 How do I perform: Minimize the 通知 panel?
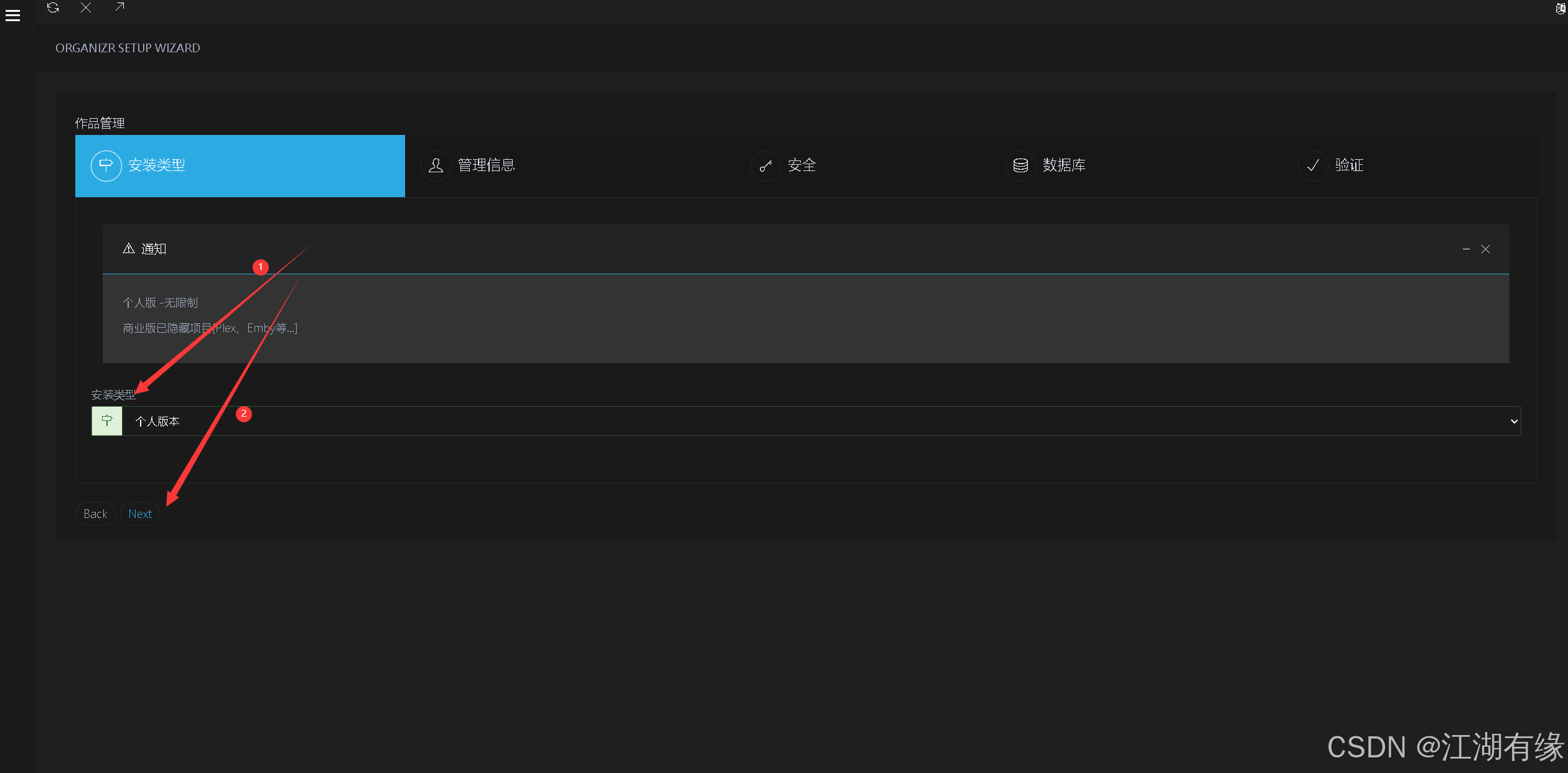pos(1466,249)
